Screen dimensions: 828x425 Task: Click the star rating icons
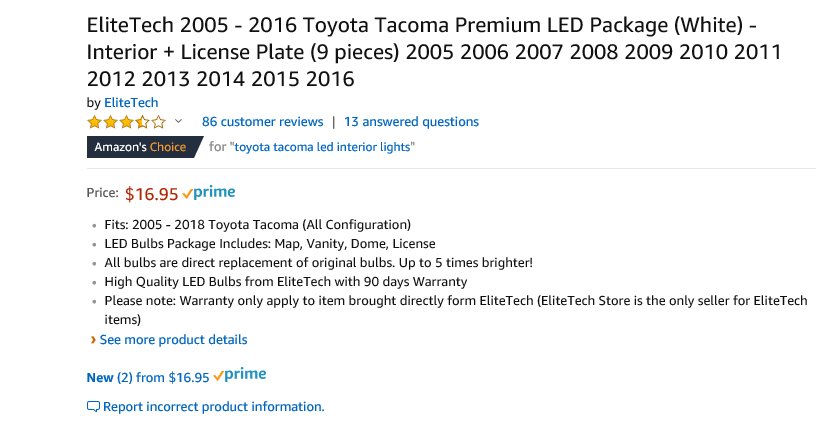(x=126, y=122)
